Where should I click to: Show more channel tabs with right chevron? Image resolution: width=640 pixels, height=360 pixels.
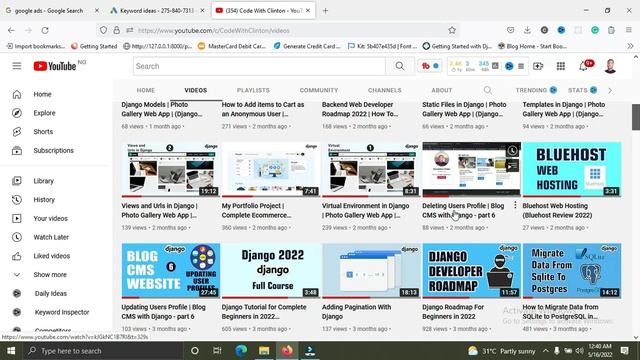point(610,90)
